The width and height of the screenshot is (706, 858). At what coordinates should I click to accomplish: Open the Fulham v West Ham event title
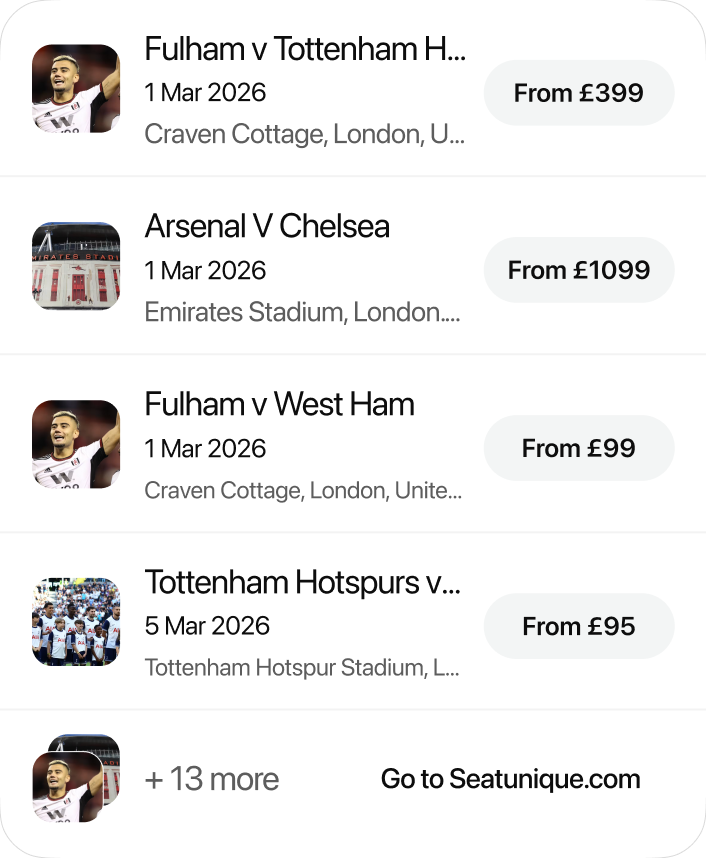click(x=279, y=404)
